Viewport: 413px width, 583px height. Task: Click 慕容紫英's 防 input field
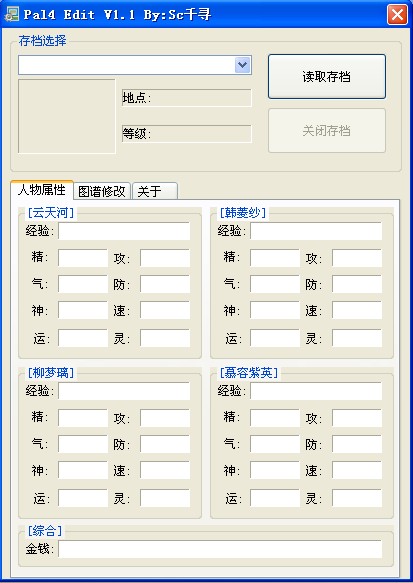click(x=357, y=444)
